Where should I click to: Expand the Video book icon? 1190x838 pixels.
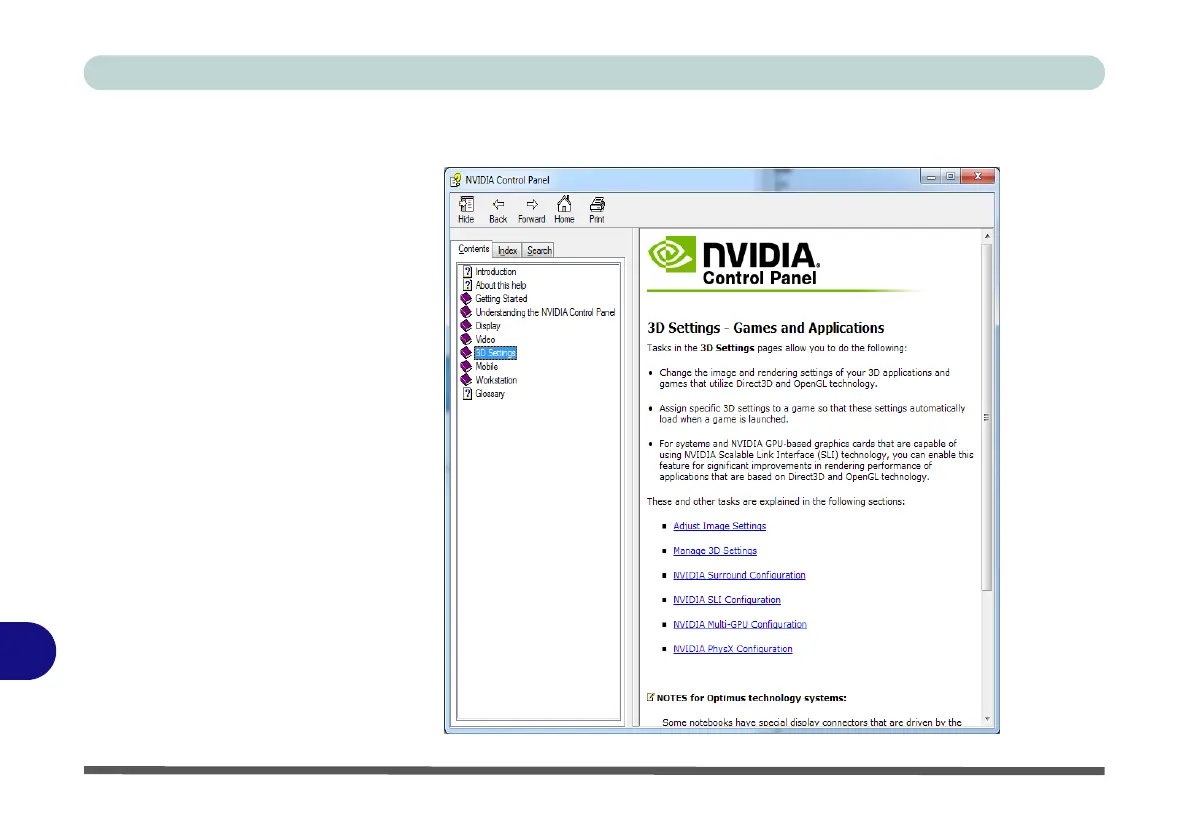(466, 339)
